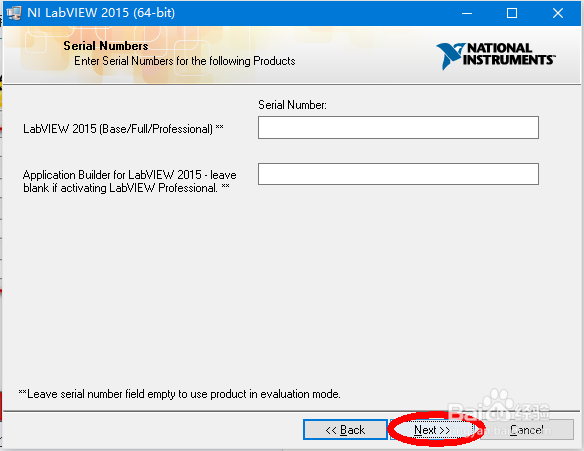Minimize the NI LabVIEW 2015 window
This screenshot has width=584, height=451.
coord(467,13)
